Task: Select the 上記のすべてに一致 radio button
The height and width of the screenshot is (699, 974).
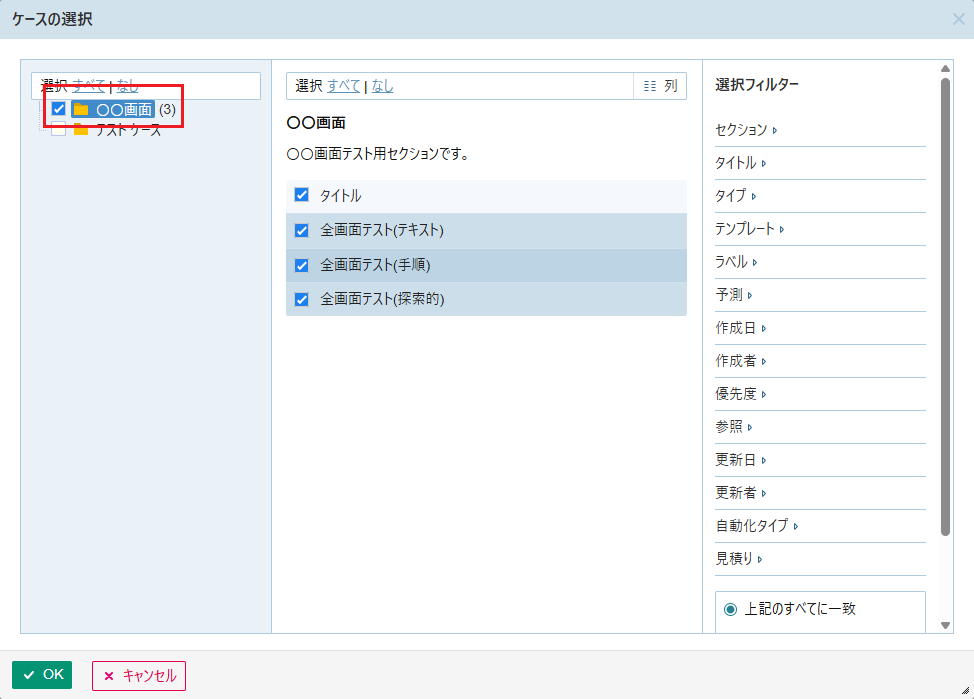Action: [730, 609]
